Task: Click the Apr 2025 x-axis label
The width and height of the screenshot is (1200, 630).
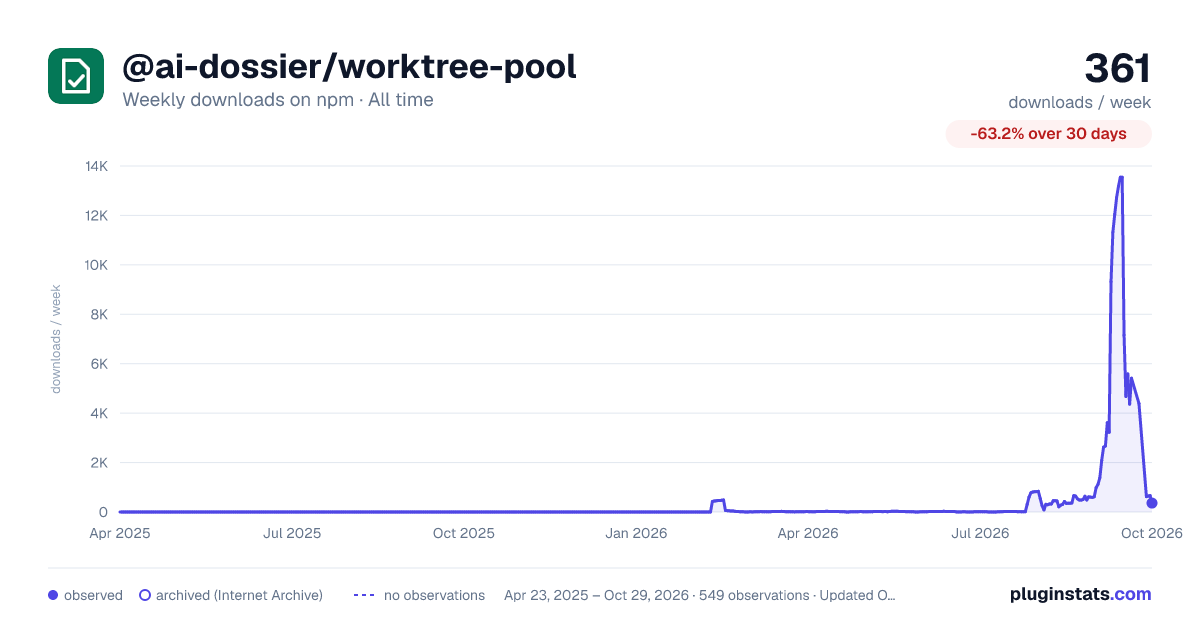Action: [x=120, y=533]
